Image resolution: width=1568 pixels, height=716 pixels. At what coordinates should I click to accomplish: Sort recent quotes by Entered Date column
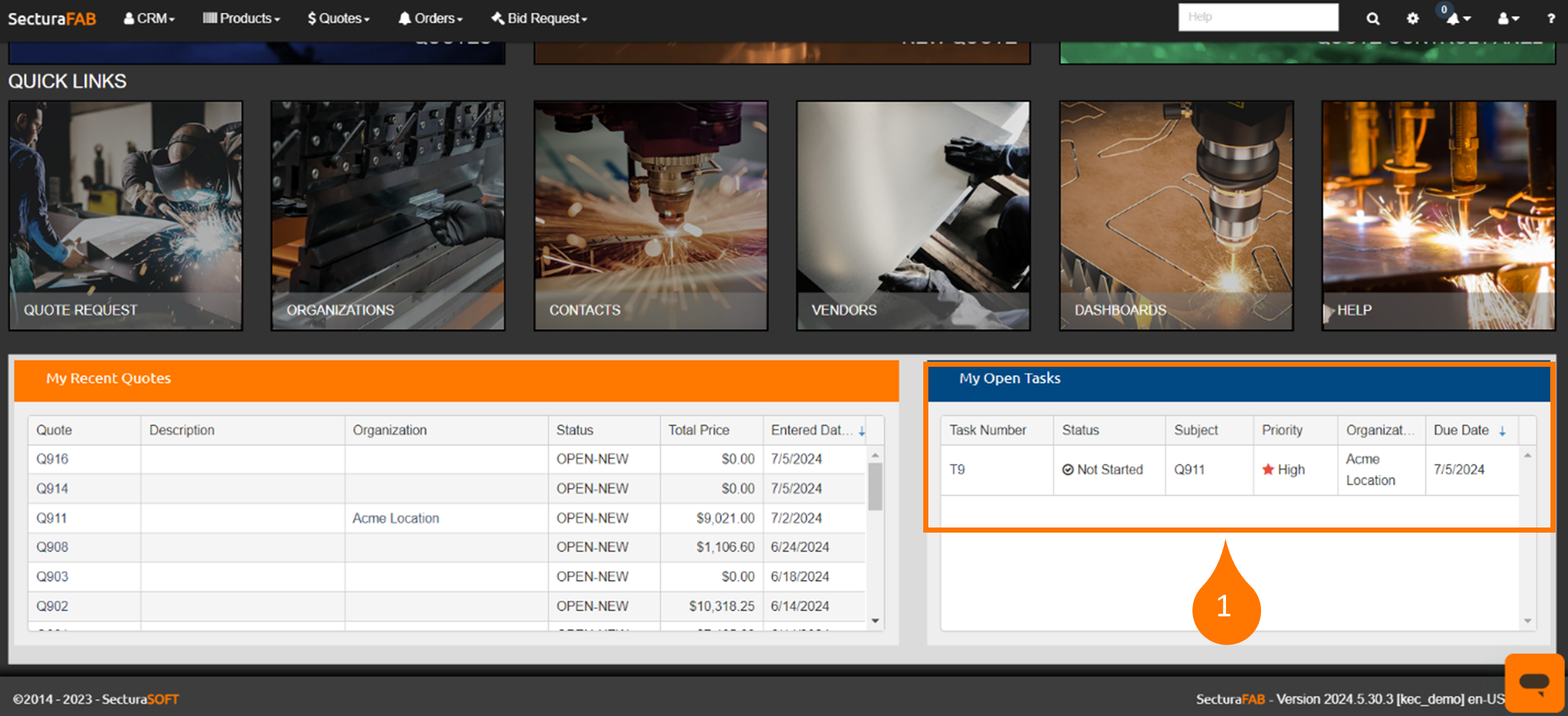pos(811,430)
